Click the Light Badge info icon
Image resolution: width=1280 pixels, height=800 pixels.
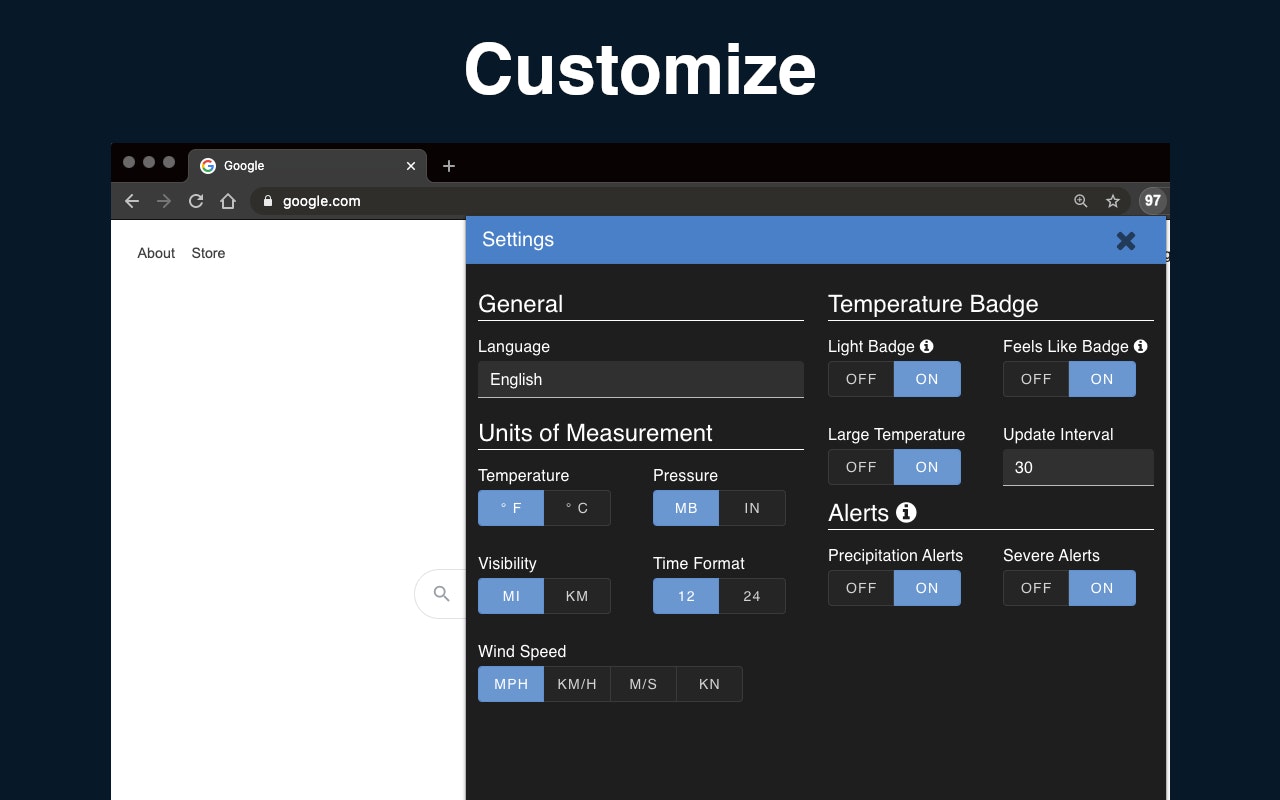coord(927,346)
